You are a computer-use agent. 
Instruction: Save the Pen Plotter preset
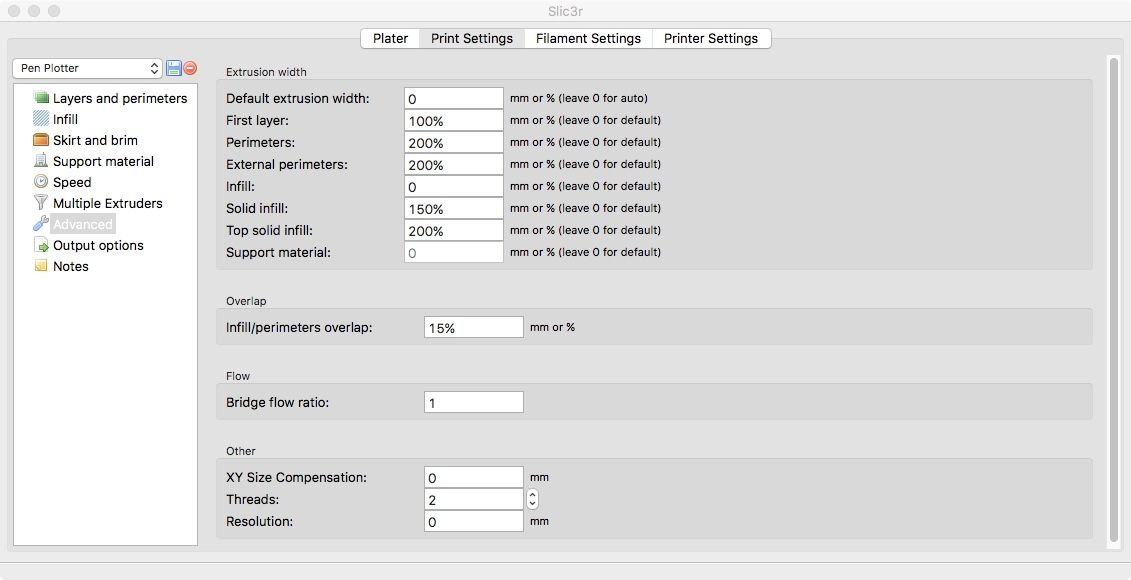pyautogui.click(x=172, y=68)
